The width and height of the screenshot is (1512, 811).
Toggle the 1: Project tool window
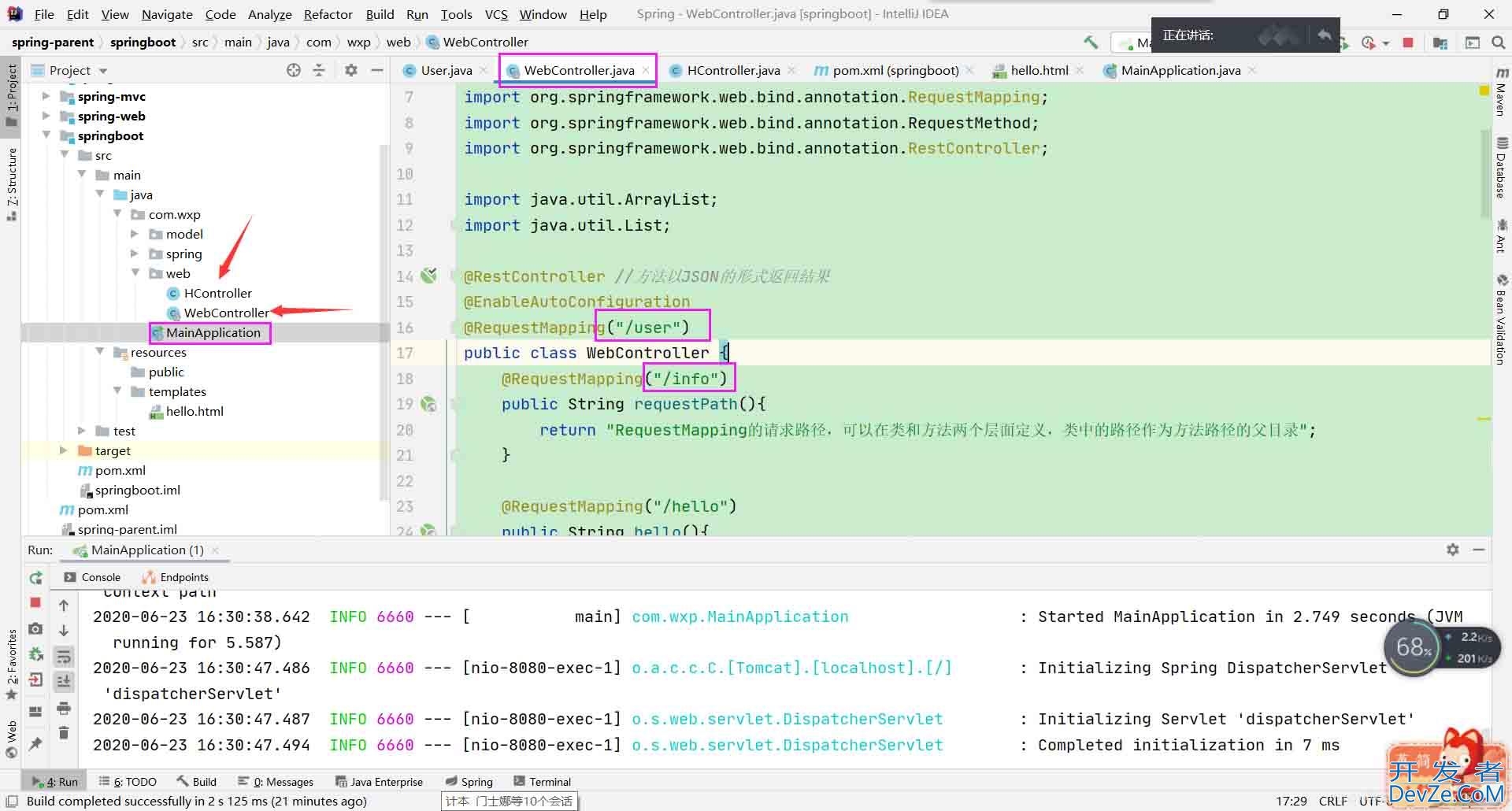(11, 95)
